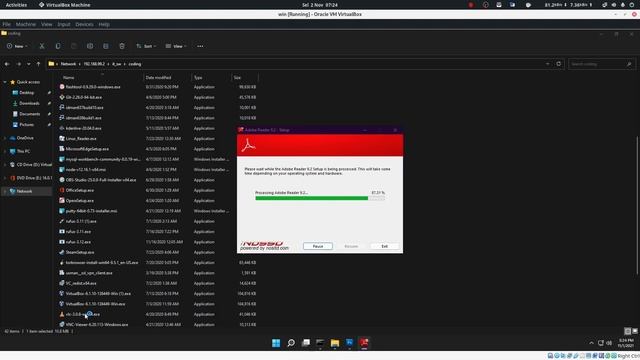Refresh the coding folder view
Screen dimensions: 640x360
559,64
